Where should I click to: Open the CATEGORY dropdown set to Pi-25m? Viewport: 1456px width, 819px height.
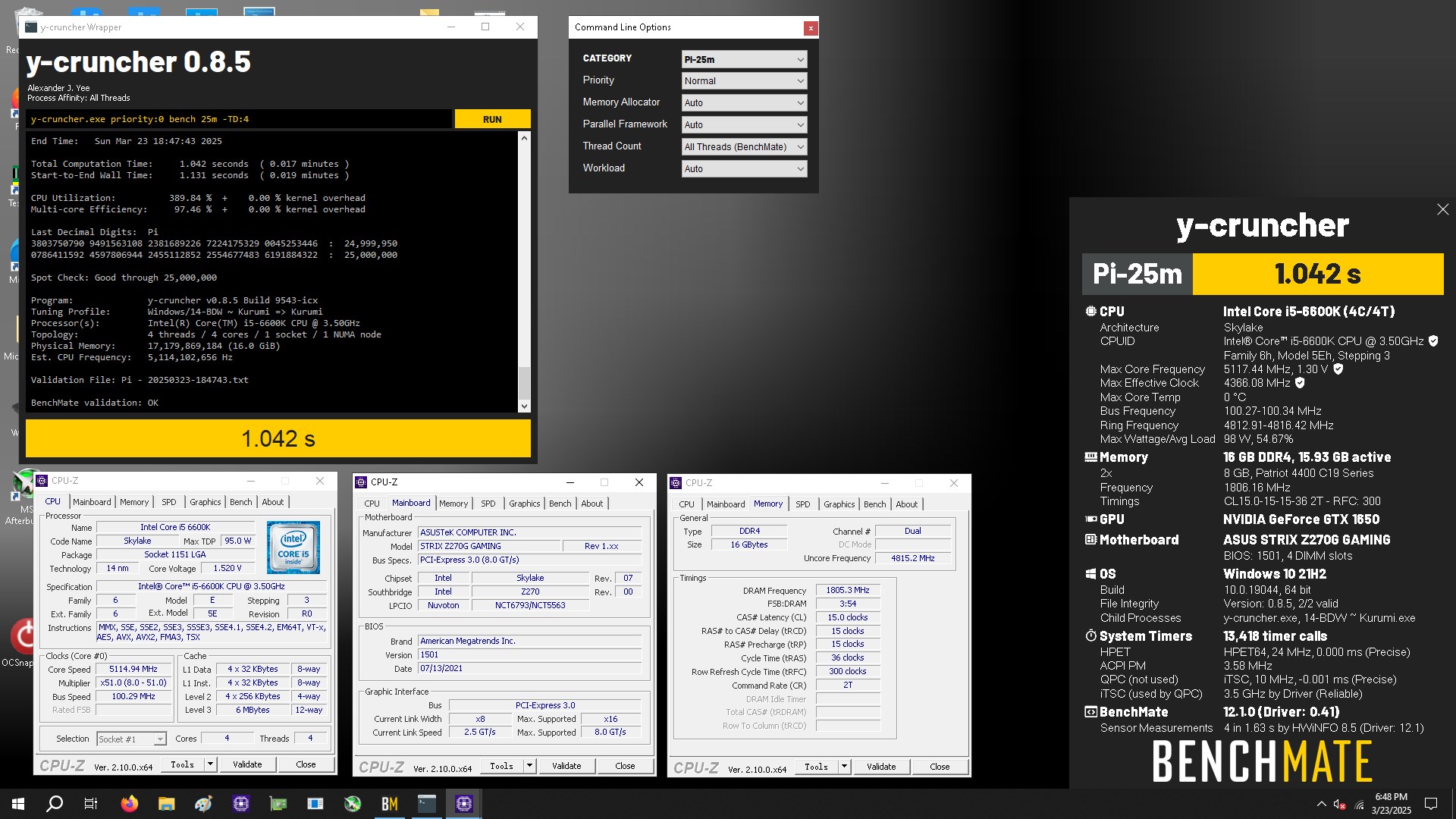click(x=744, y=59)
